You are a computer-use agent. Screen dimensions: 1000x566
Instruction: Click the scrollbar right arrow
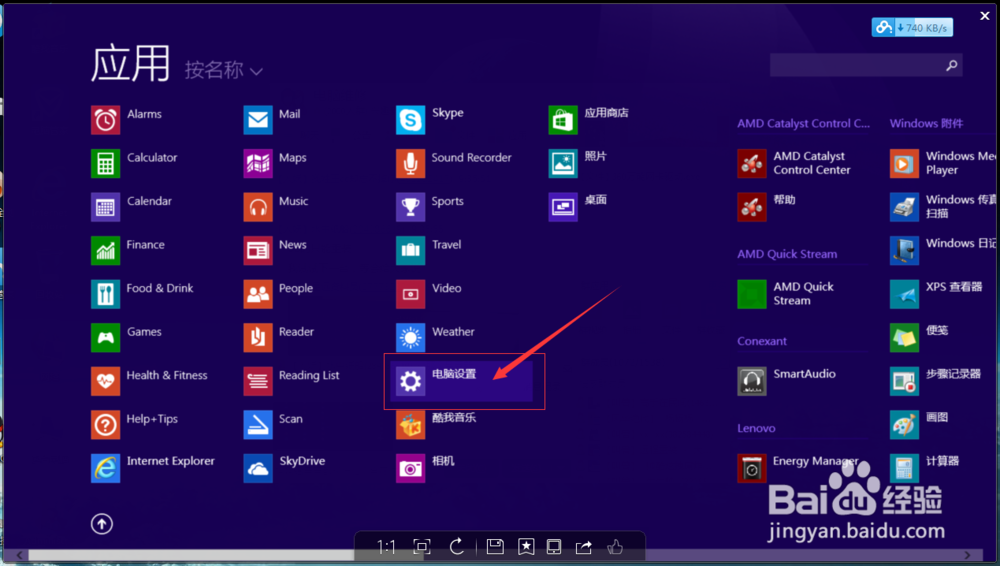pos(967,555)
